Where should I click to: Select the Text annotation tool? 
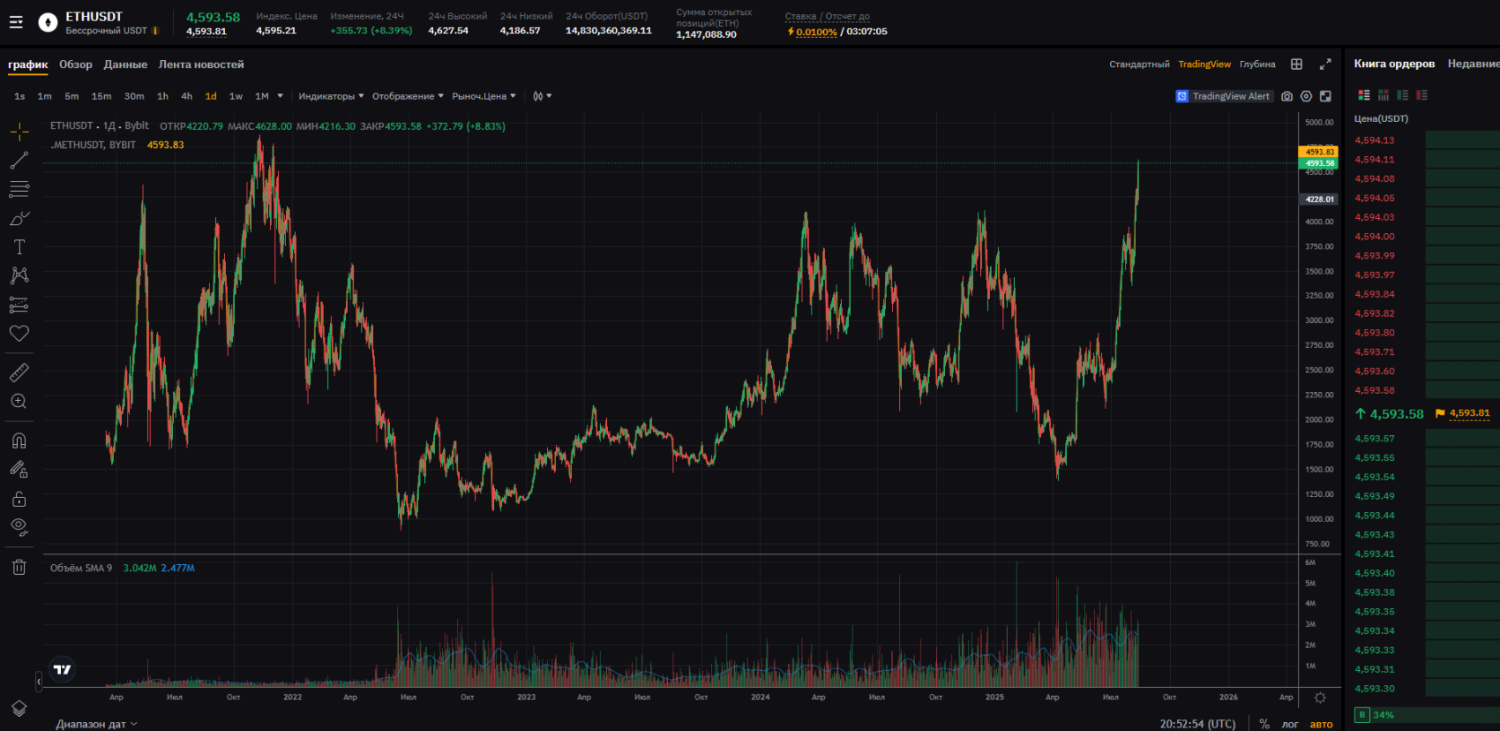(x=19, y=246)
